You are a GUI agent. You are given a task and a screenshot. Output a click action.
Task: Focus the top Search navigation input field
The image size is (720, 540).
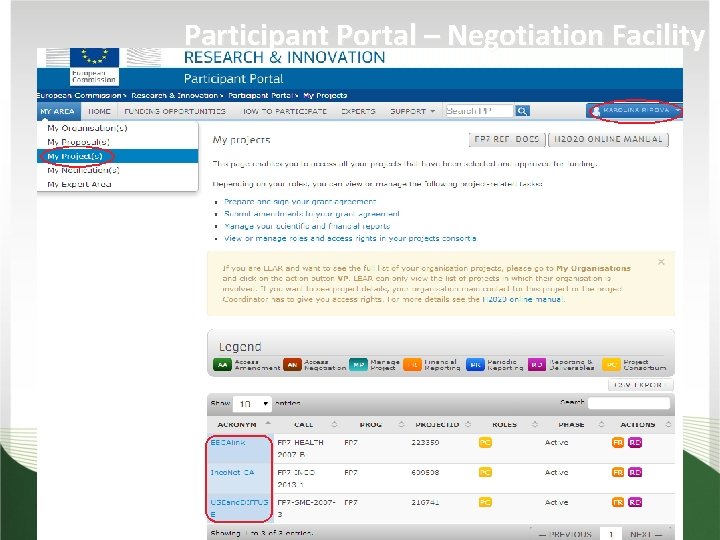tap(479, 111)
